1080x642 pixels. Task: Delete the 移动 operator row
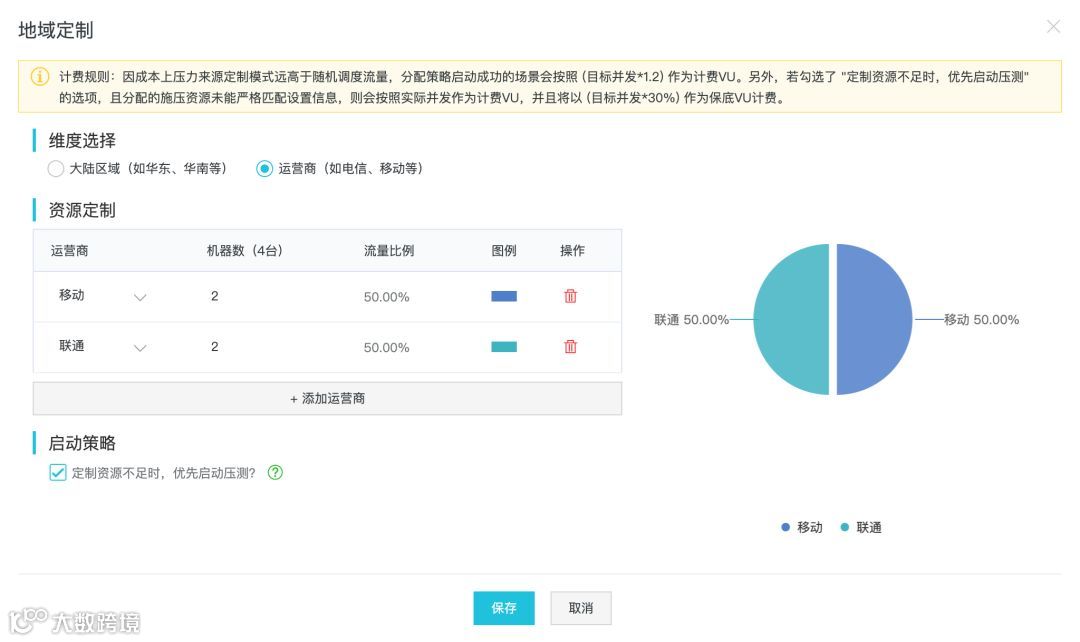pyautogui.click(x=570, y=296)
